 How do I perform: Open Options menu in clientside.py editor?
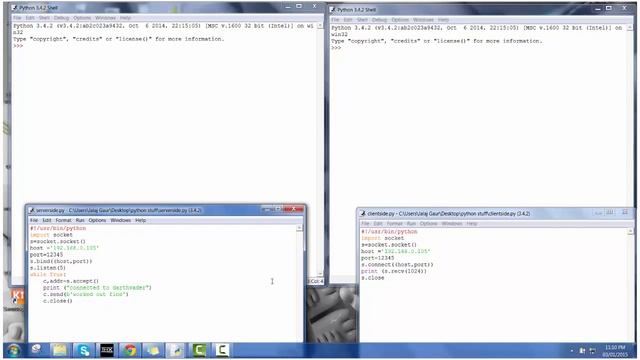[428, 224]
